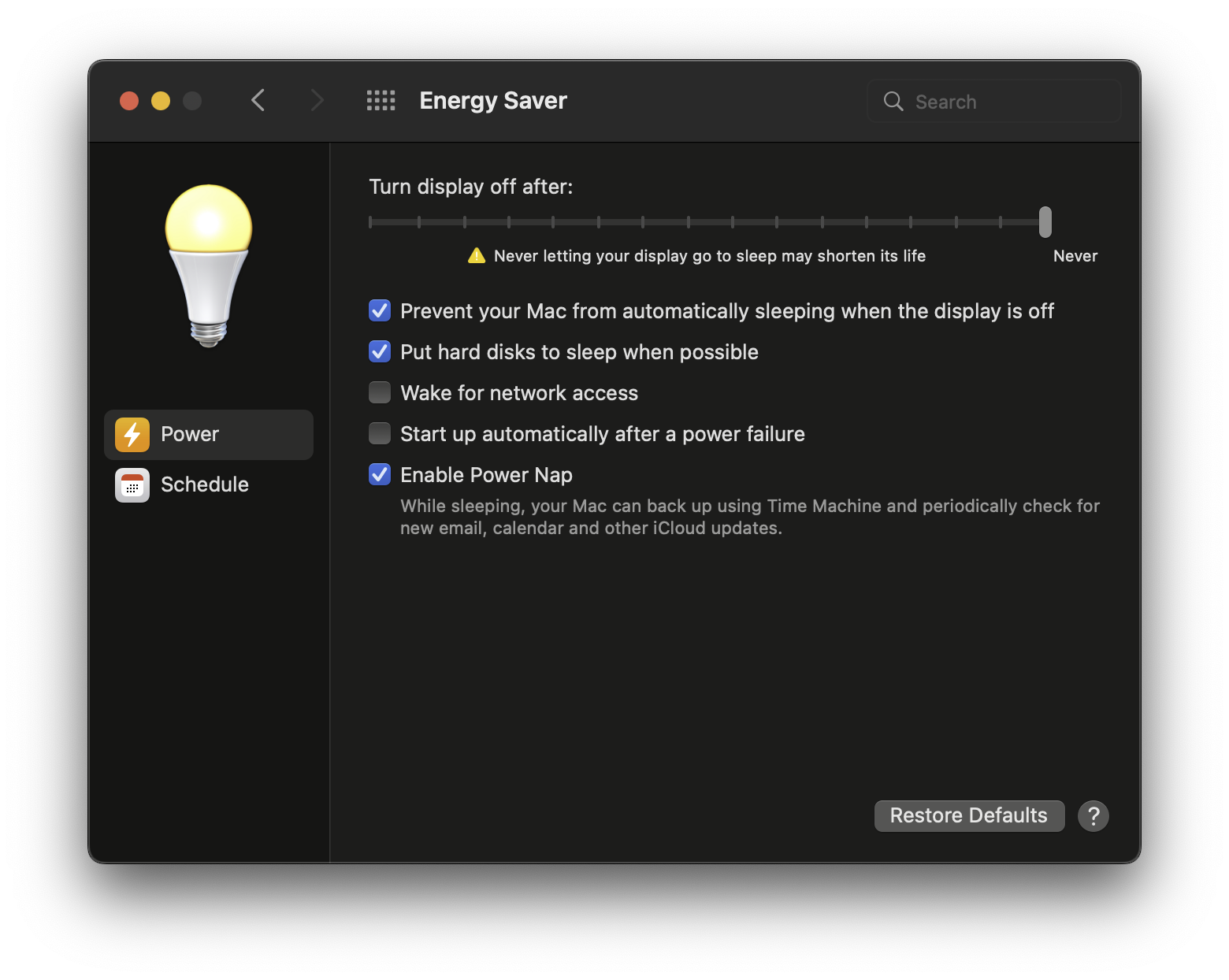Switch to the Schedule sidebar item

[x=205, y=485]
